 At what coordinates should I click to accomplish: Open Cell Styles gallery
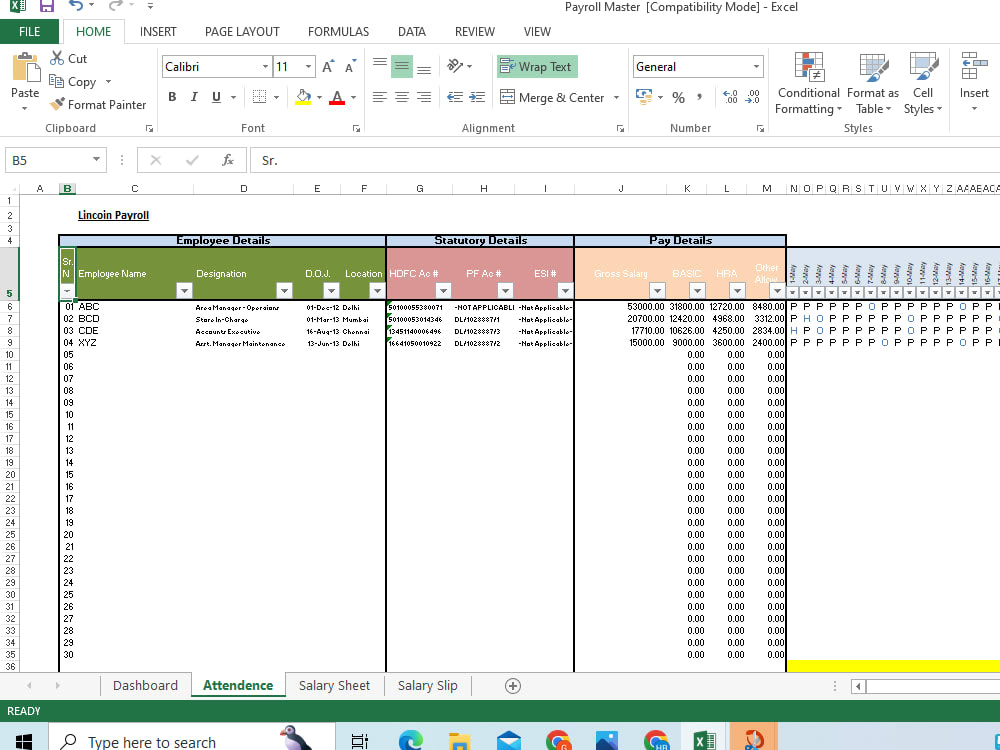922,84
